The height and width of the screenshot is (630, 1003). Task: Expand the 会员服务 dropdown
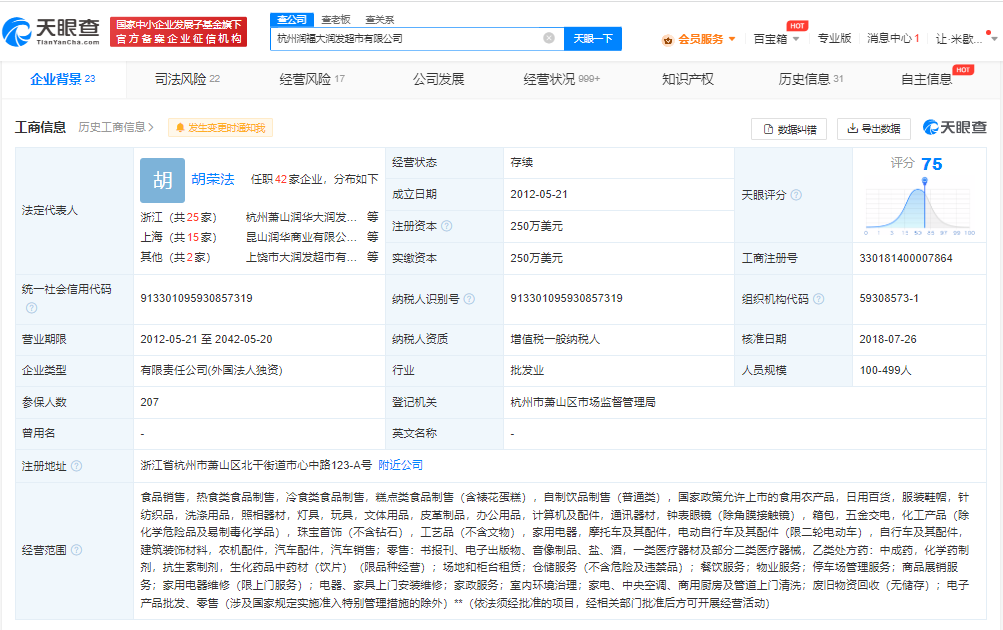point(732,39)
